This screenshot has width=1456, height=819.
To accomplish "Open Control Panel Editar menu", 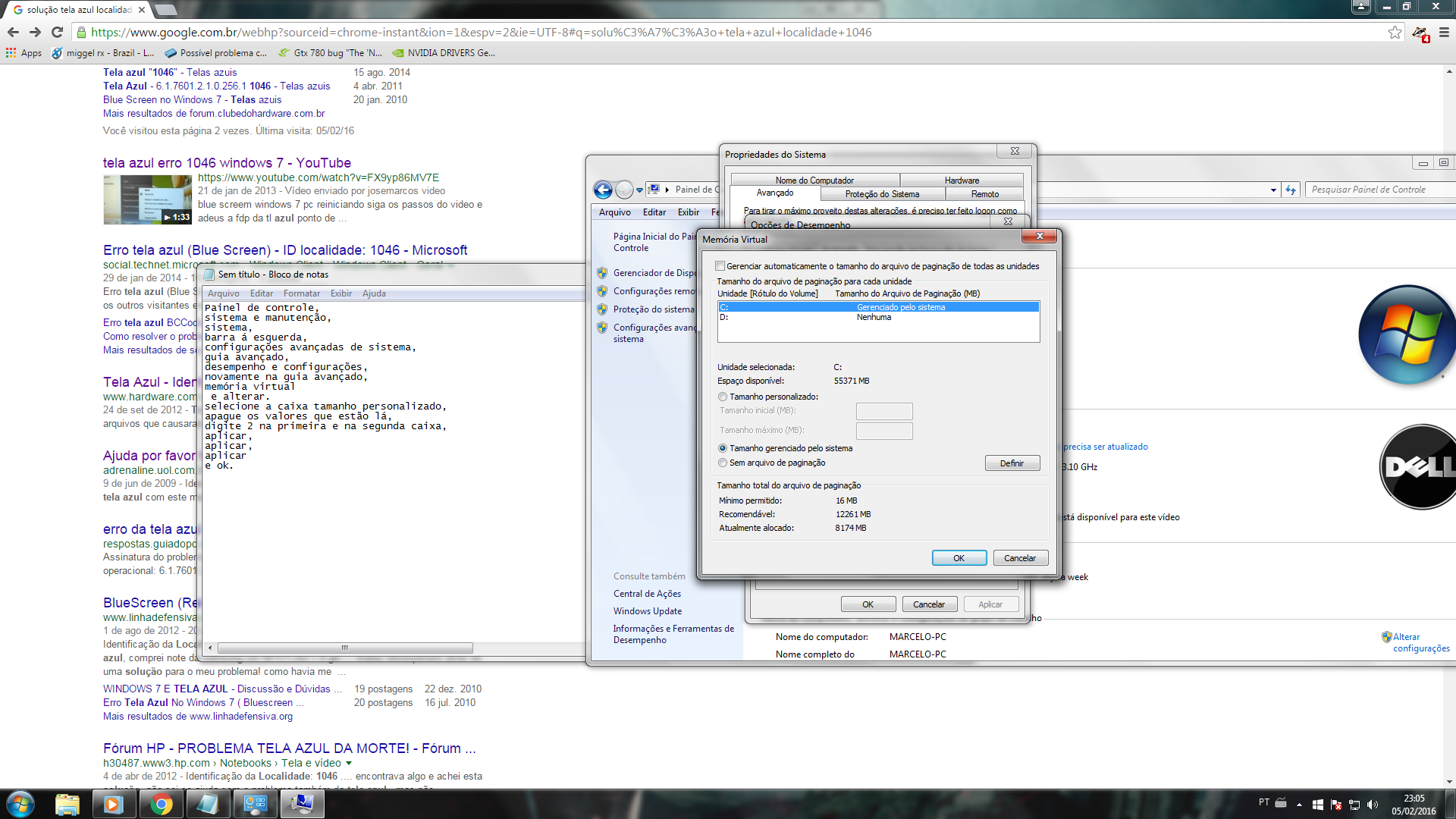I will (654, 212).
